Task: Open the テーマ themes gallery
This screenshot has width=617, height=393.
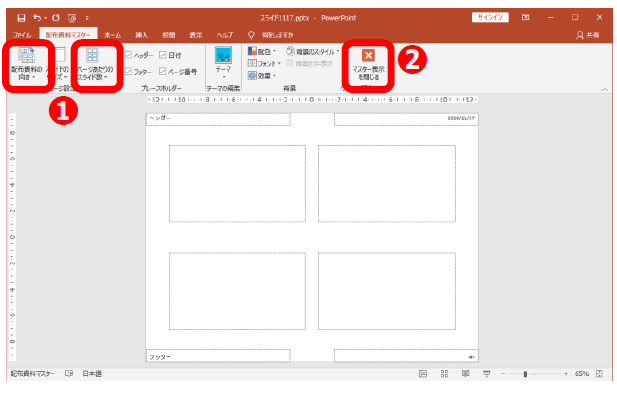Action: [x=223, y=63]
